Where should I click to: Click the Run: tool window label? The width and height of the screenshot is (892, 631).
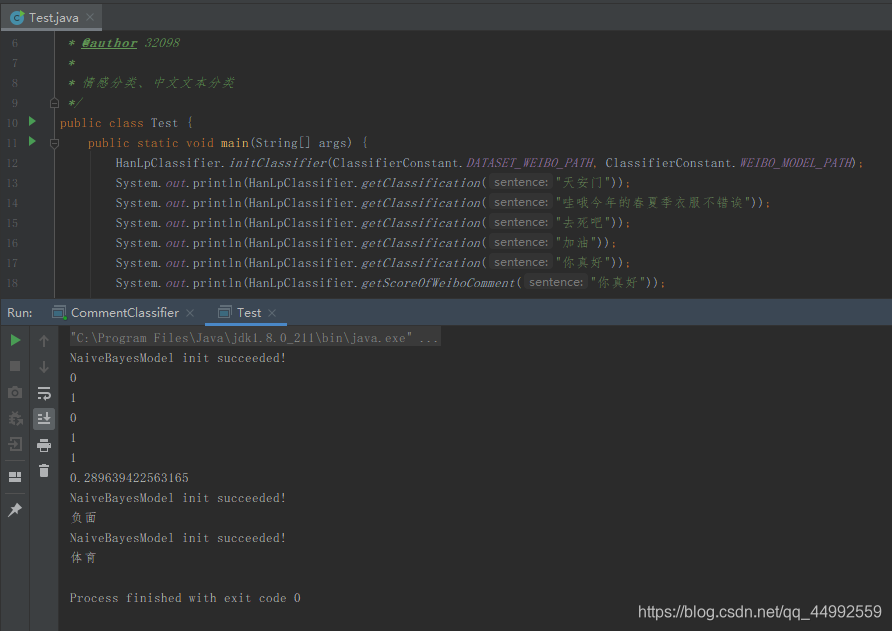pyautogui.click(x=19, y=313)
